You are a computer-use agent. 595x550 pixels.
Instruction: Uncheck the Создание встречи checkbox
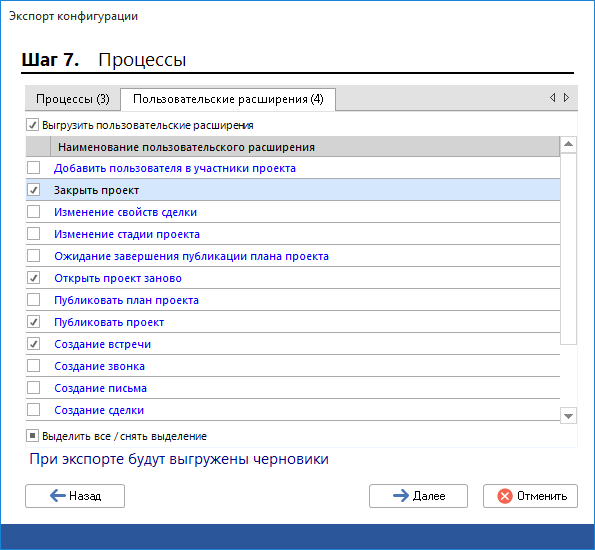pos(33,344)
